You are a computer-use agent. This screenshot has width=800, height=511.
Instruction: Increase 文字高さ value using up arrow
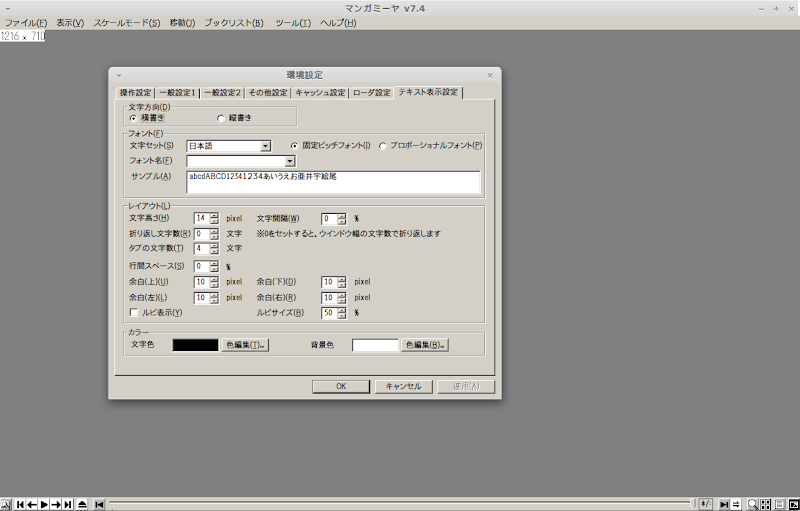coord(215,216)
